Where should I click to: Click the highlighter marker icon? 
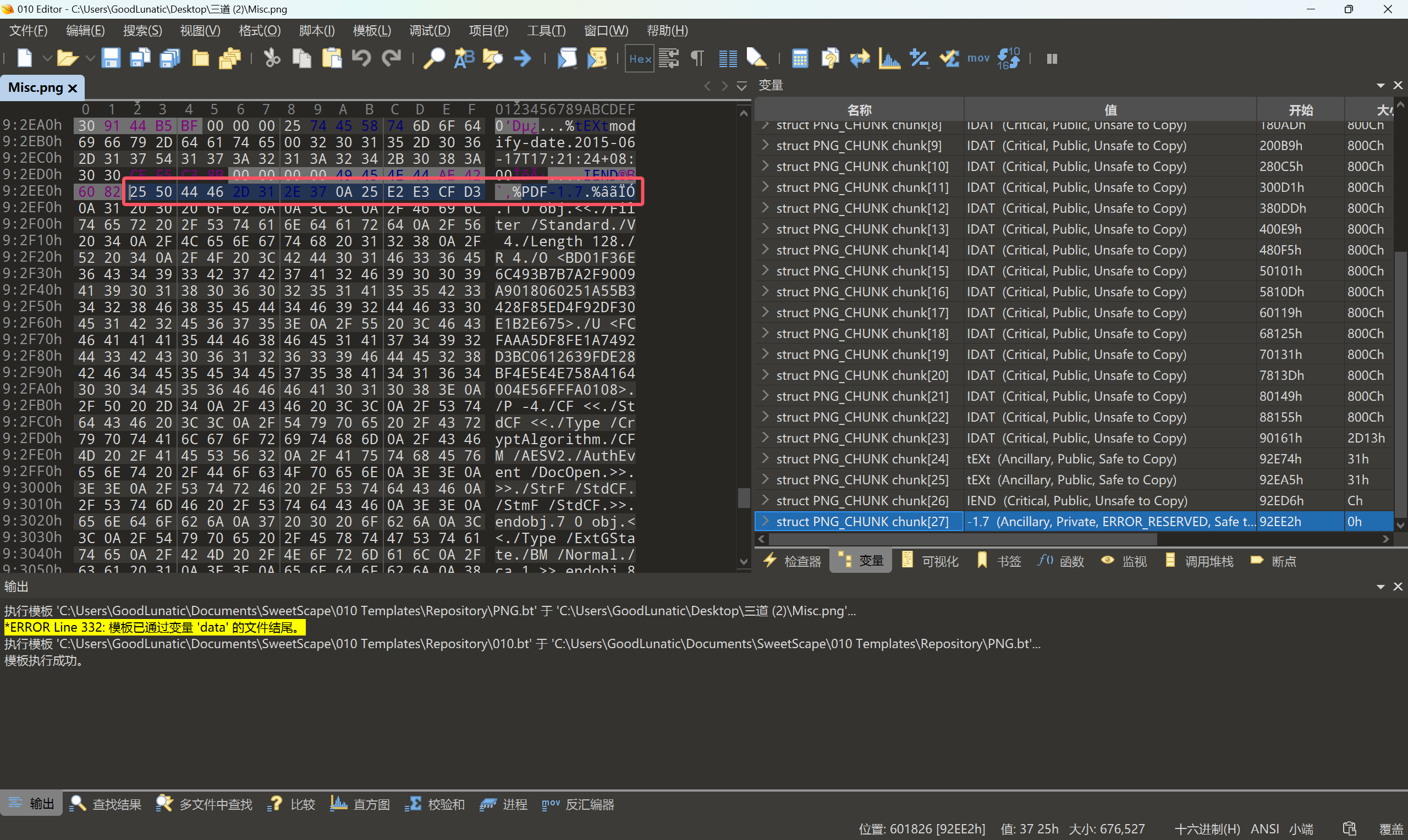click(756, 58)
